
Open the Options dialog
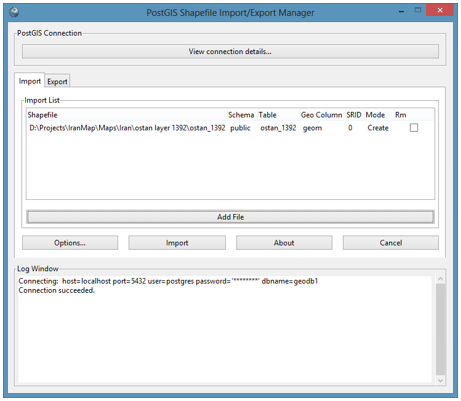pyautogui.click(x=70, y=243)
